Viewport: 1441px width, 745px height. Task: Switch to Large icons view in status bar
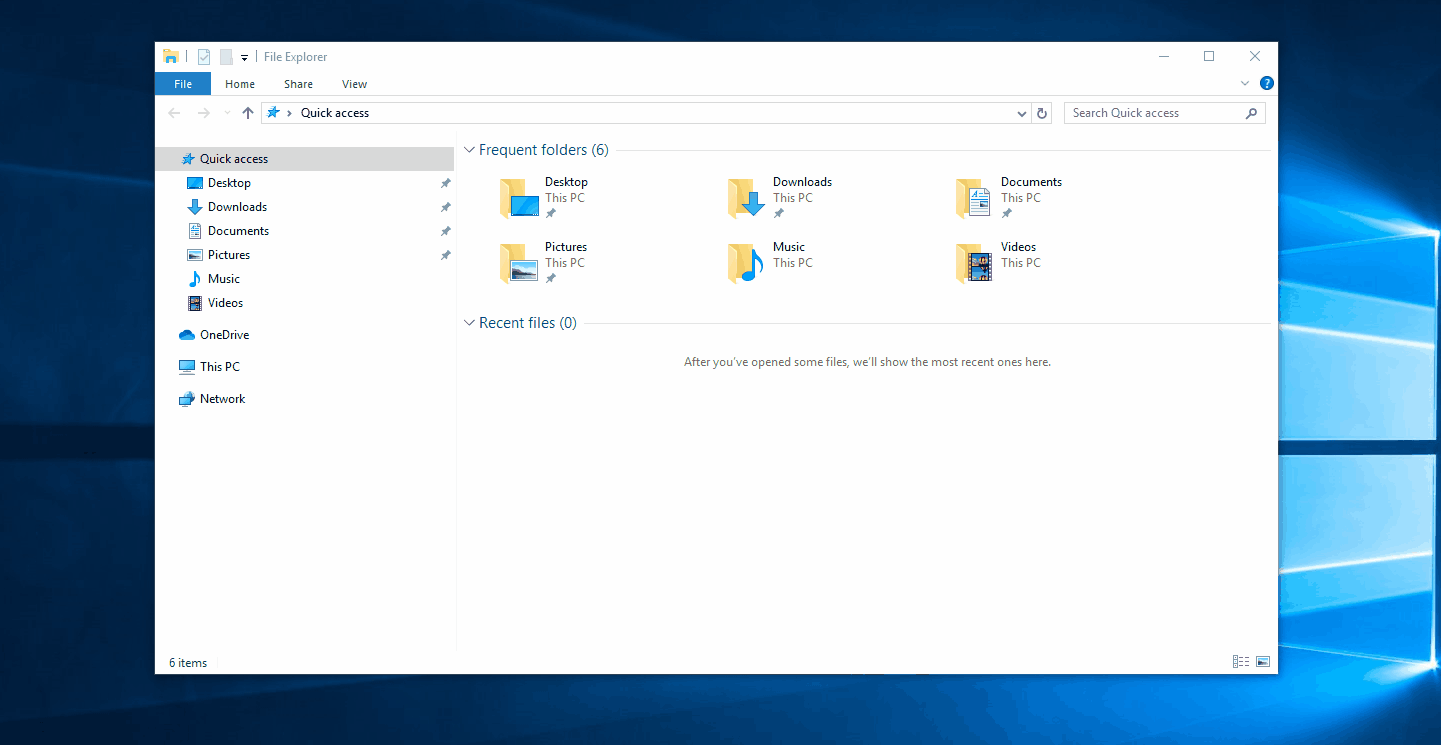(x=1263, y=662)
